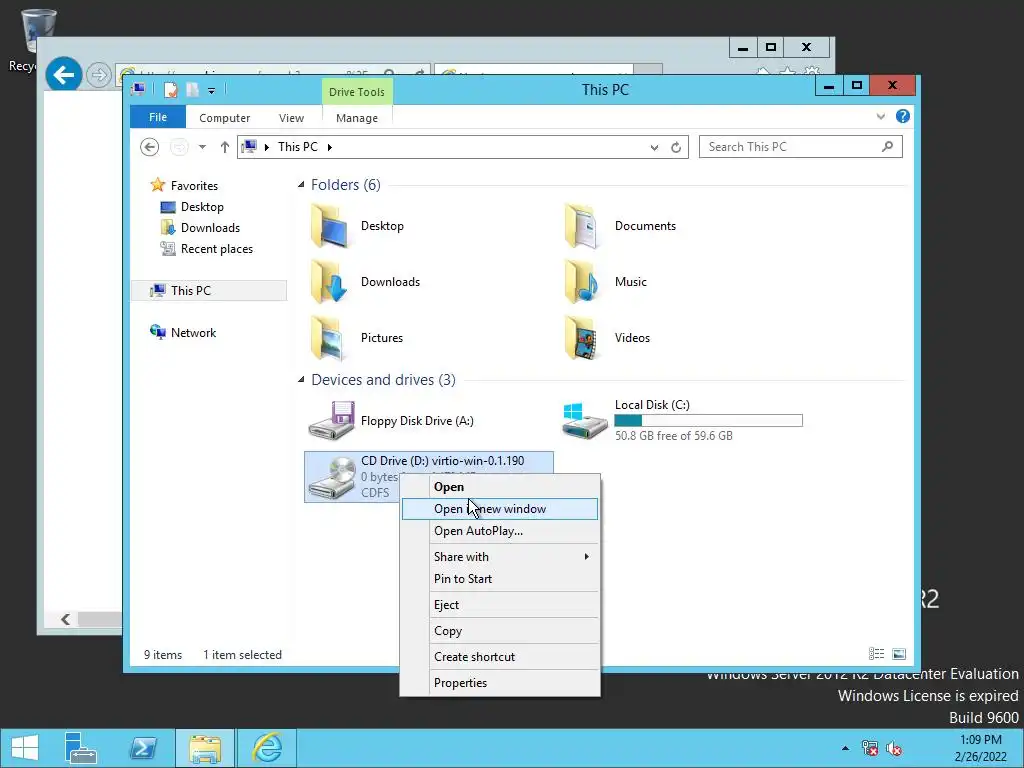Choose Create shortcut

(500, 657)
